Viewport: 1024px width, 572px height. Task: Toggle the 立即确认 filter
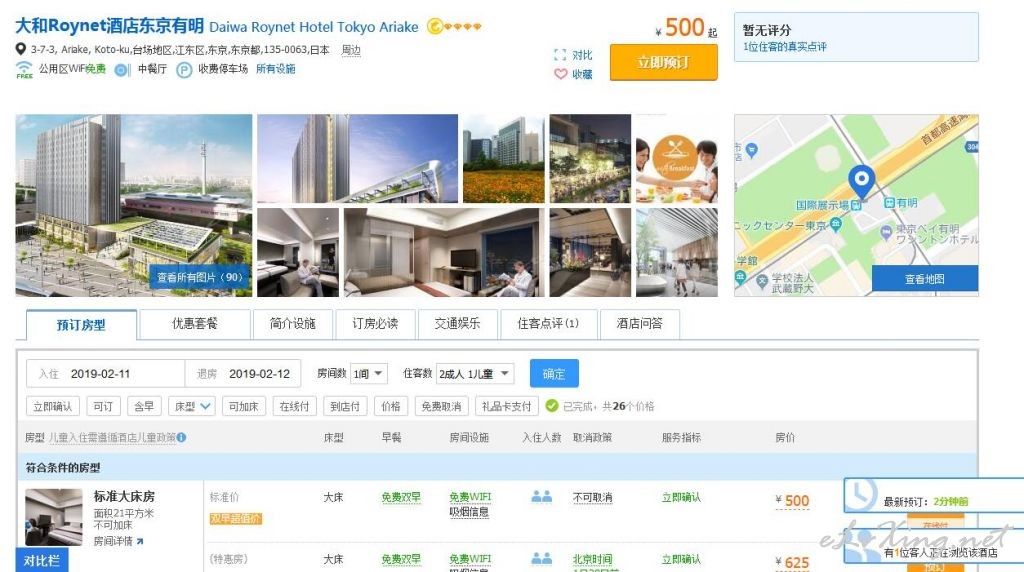coord(53,406)
